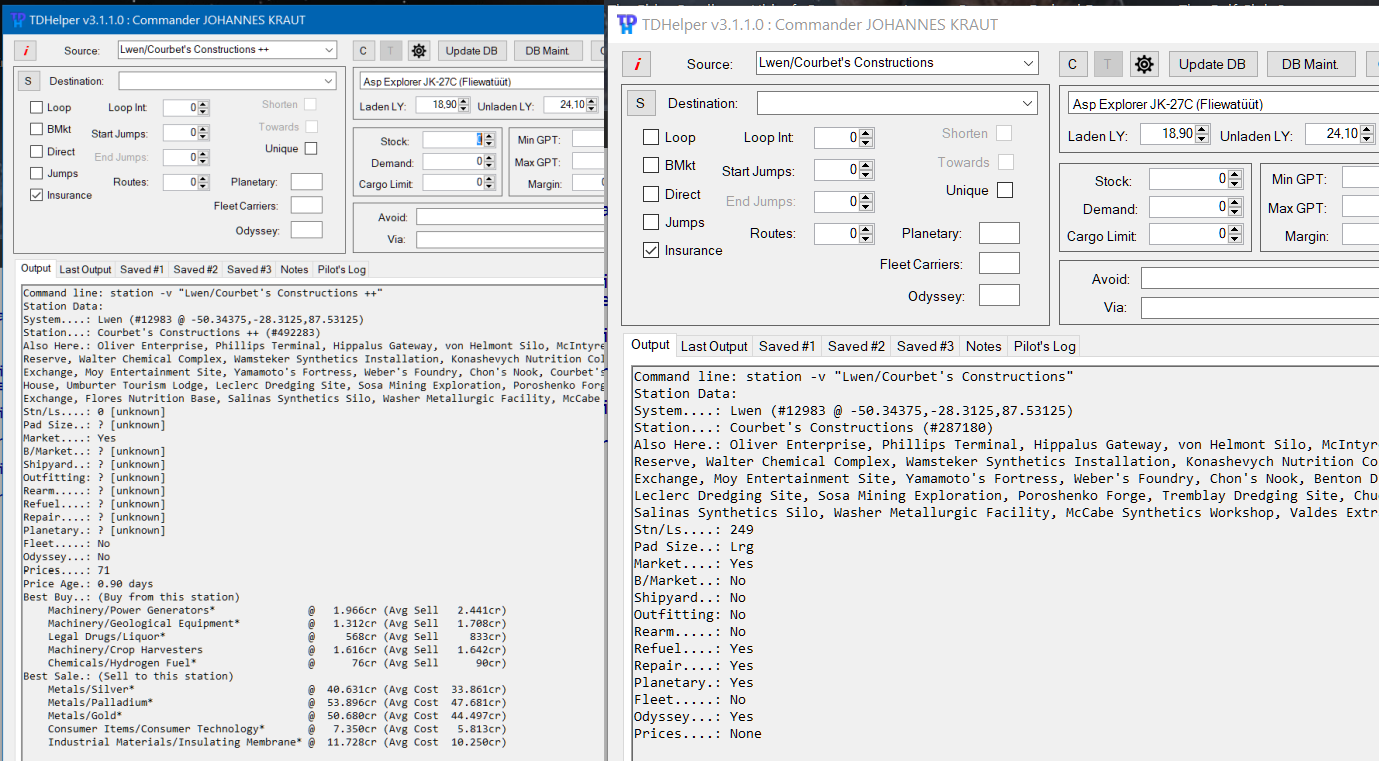Decrease Start Jumps with down arrow in right window

click(866, 175)
